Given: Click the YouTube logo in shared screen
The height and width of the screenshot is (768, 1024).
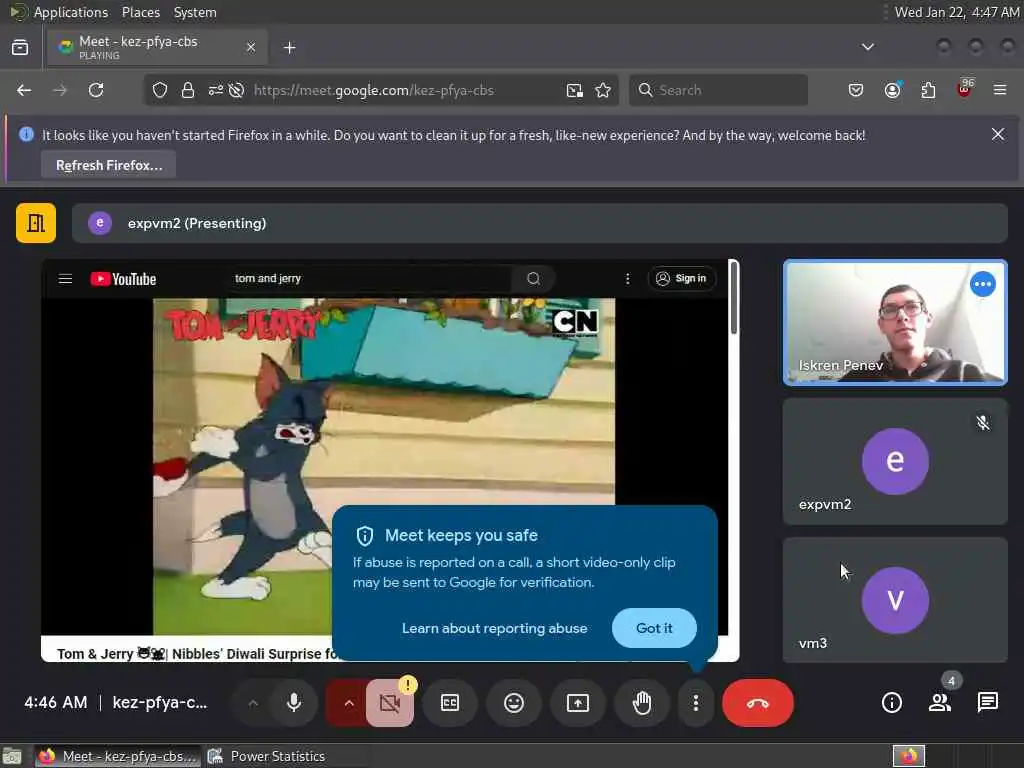Looking at the screenshot, I should click(x=123, y=279).
